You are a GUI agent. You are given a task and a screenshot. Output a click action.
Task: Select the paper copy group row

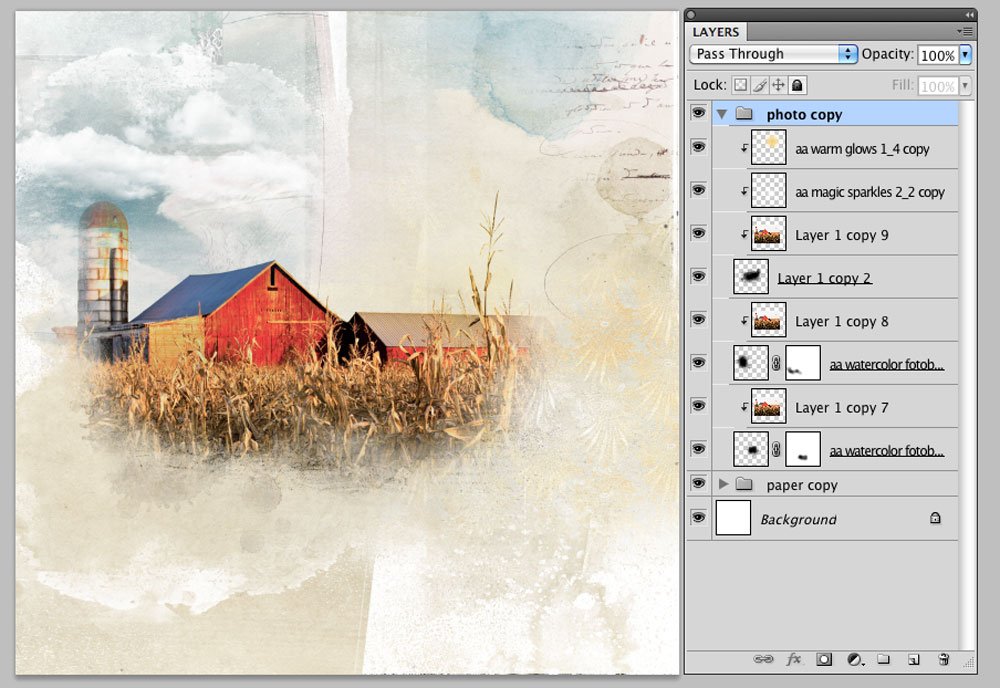pyautogui.click(x=835, y=485)
